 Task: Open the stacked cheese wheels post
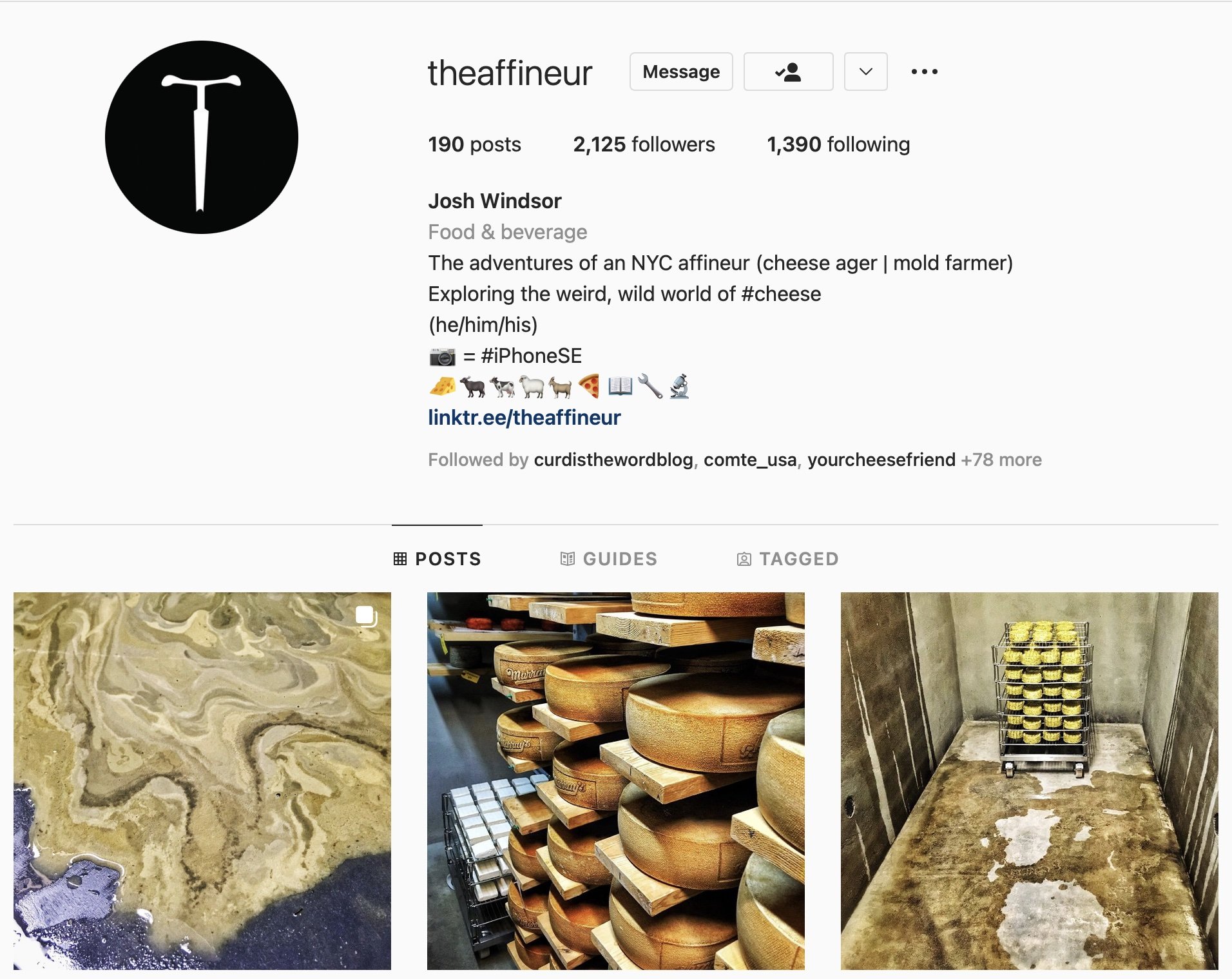point(616,781)
